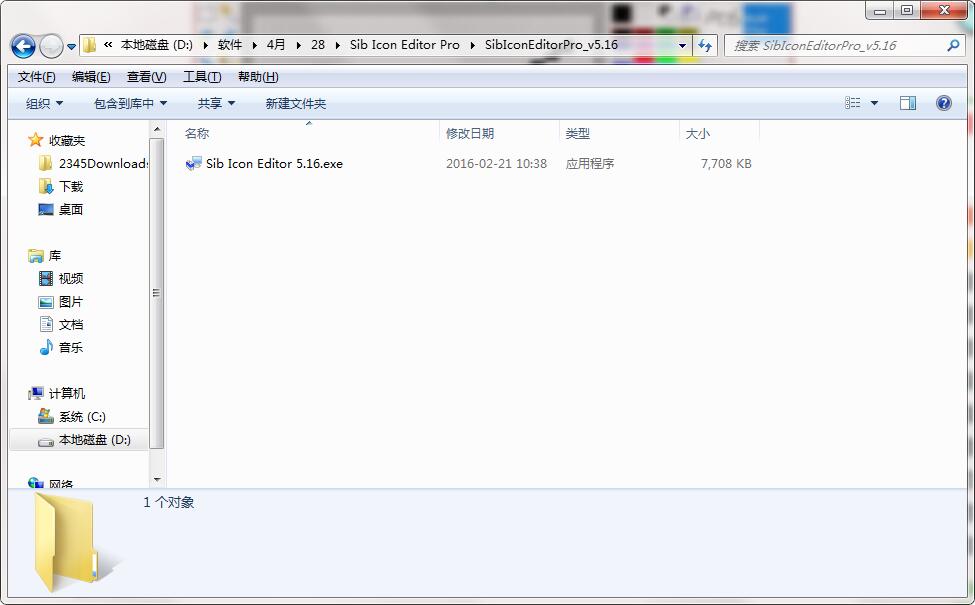Click the 7,708 KB size cell
The width and height of the screenshot is (975, 605).
pyautogui.click(x=726, y=164)
